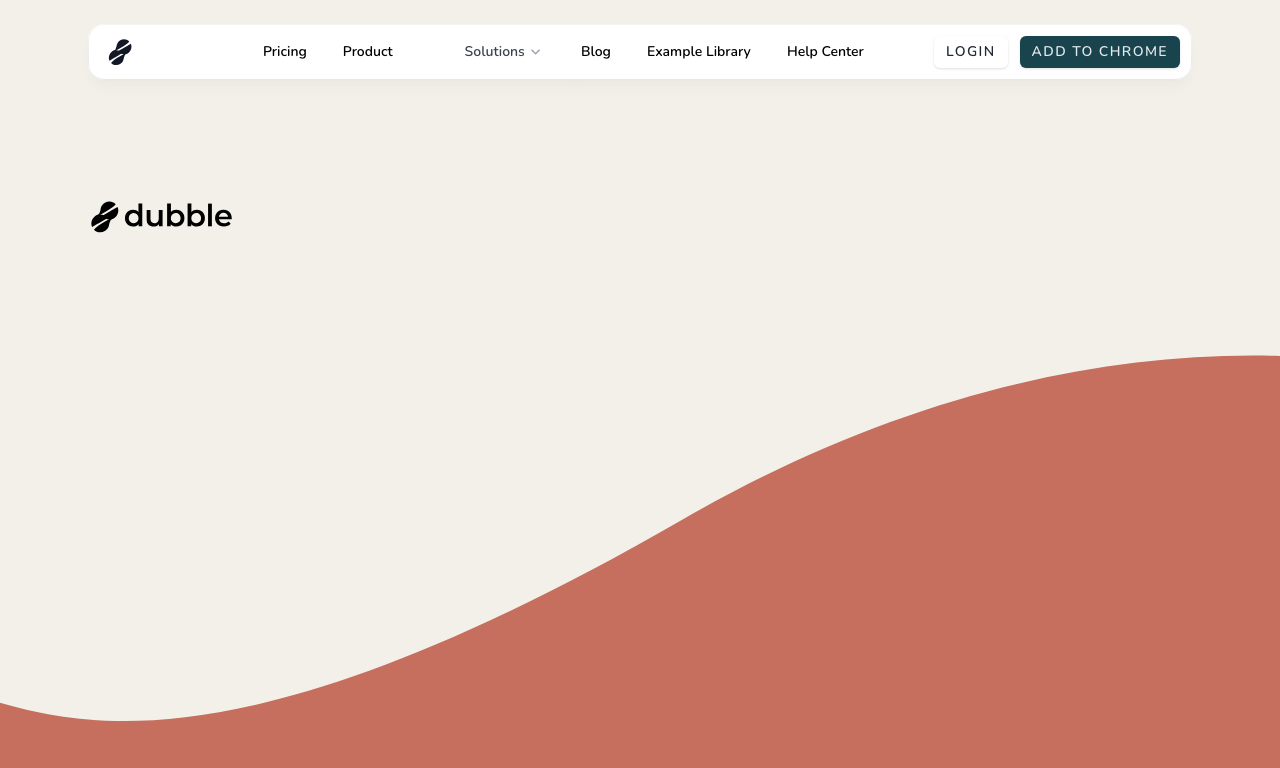Open the Pricing page from the navbar

click(x=285, y=52)
